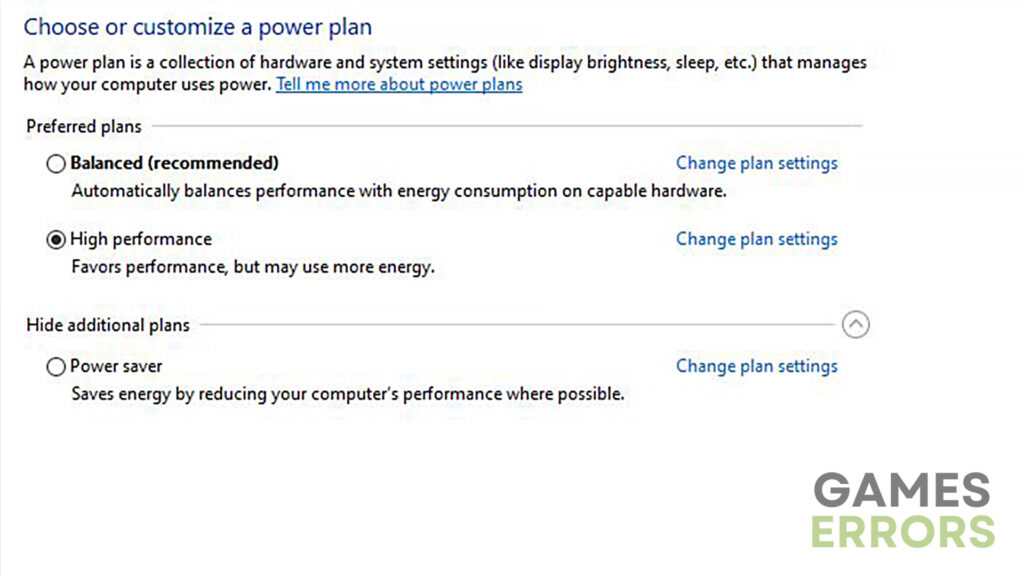Screen dimensions: 1024x576
Task: Click the Saves energy description text
Action: (348, 394)
